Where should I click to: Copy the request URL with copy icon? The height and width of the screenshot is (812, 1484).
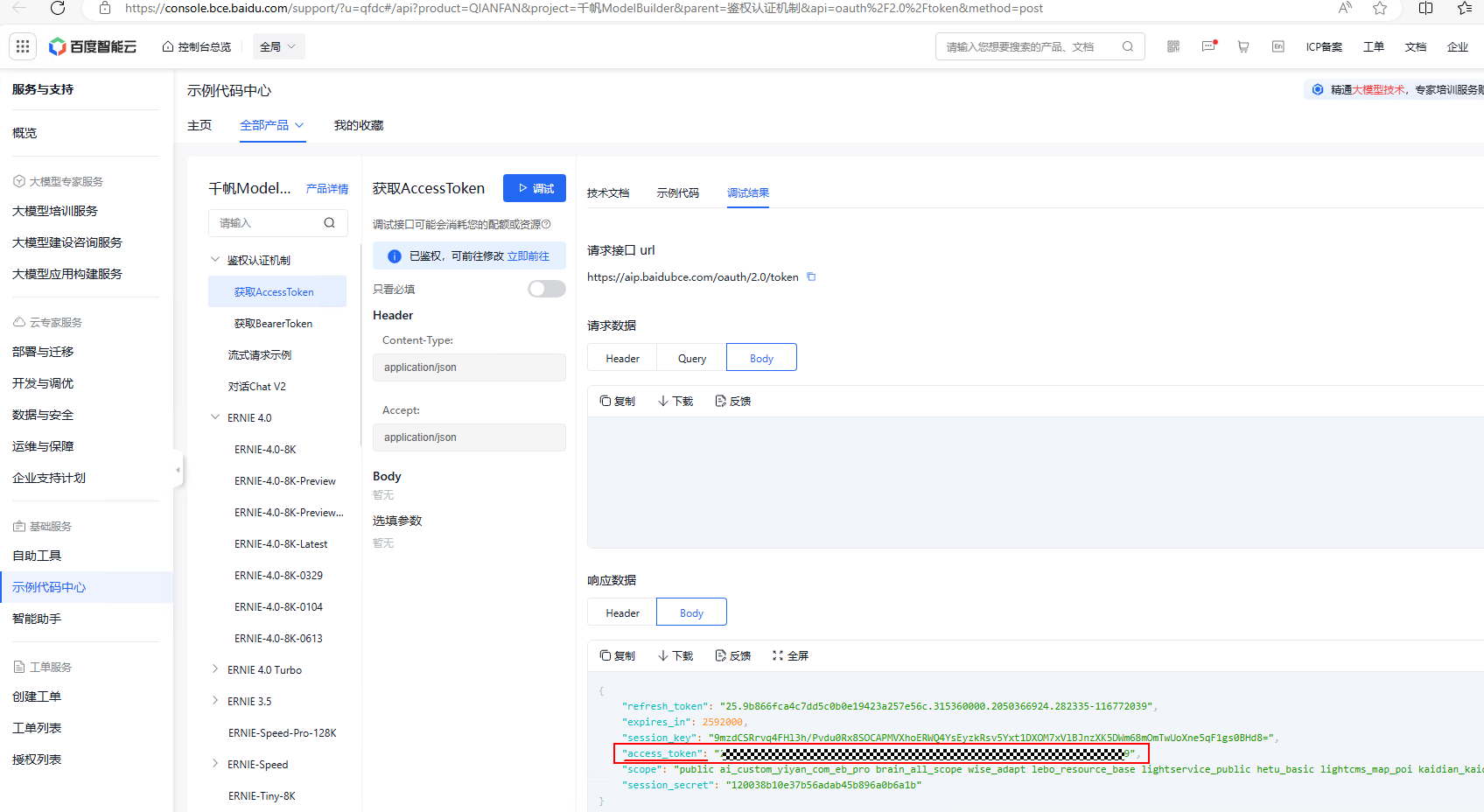[811, 277]
